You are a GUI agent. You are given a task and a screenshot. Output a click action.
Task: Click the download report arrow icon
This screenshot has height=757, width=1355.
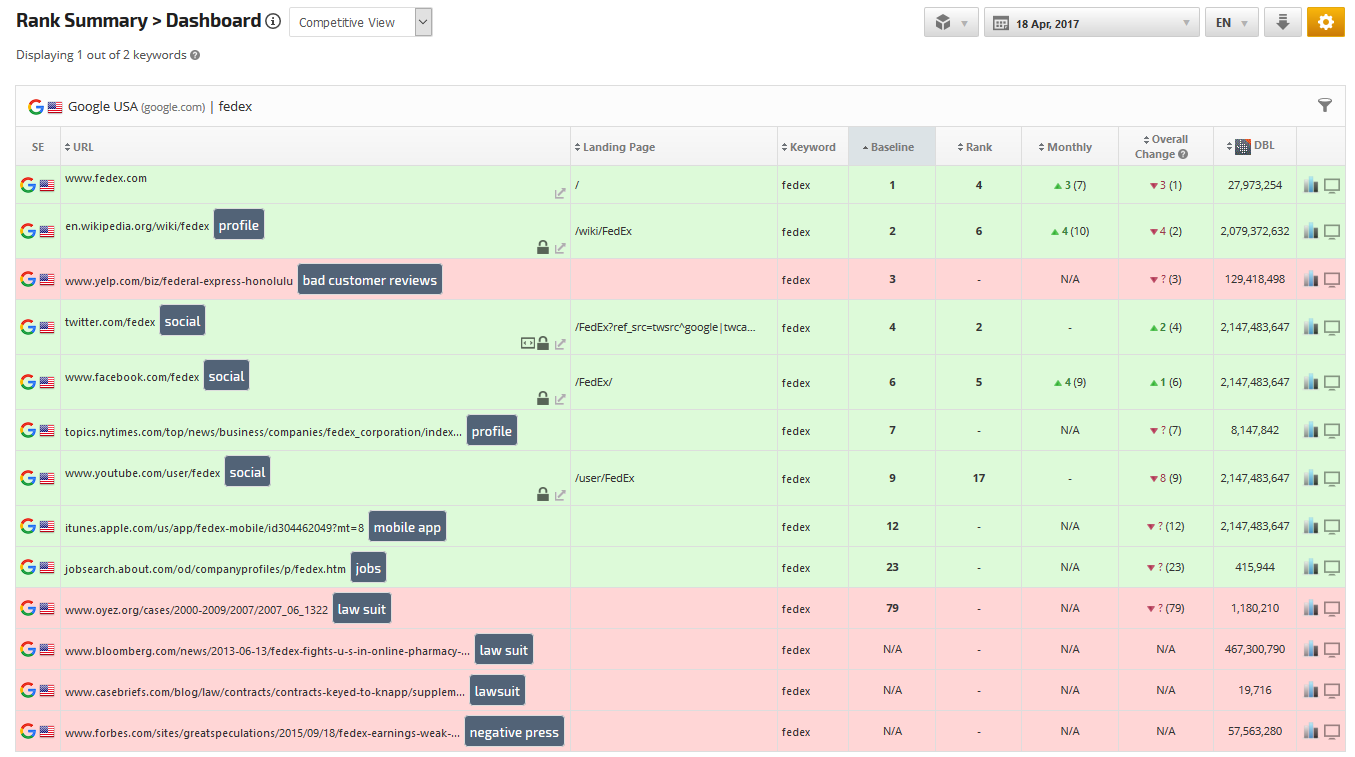click(1283, 23)
